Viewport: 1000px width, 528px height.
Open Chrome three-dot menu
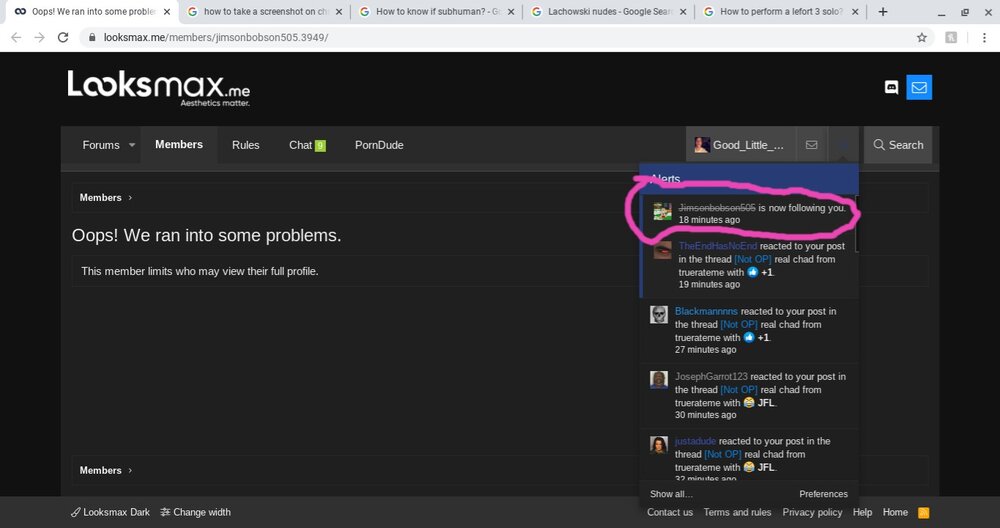(985, 38)
